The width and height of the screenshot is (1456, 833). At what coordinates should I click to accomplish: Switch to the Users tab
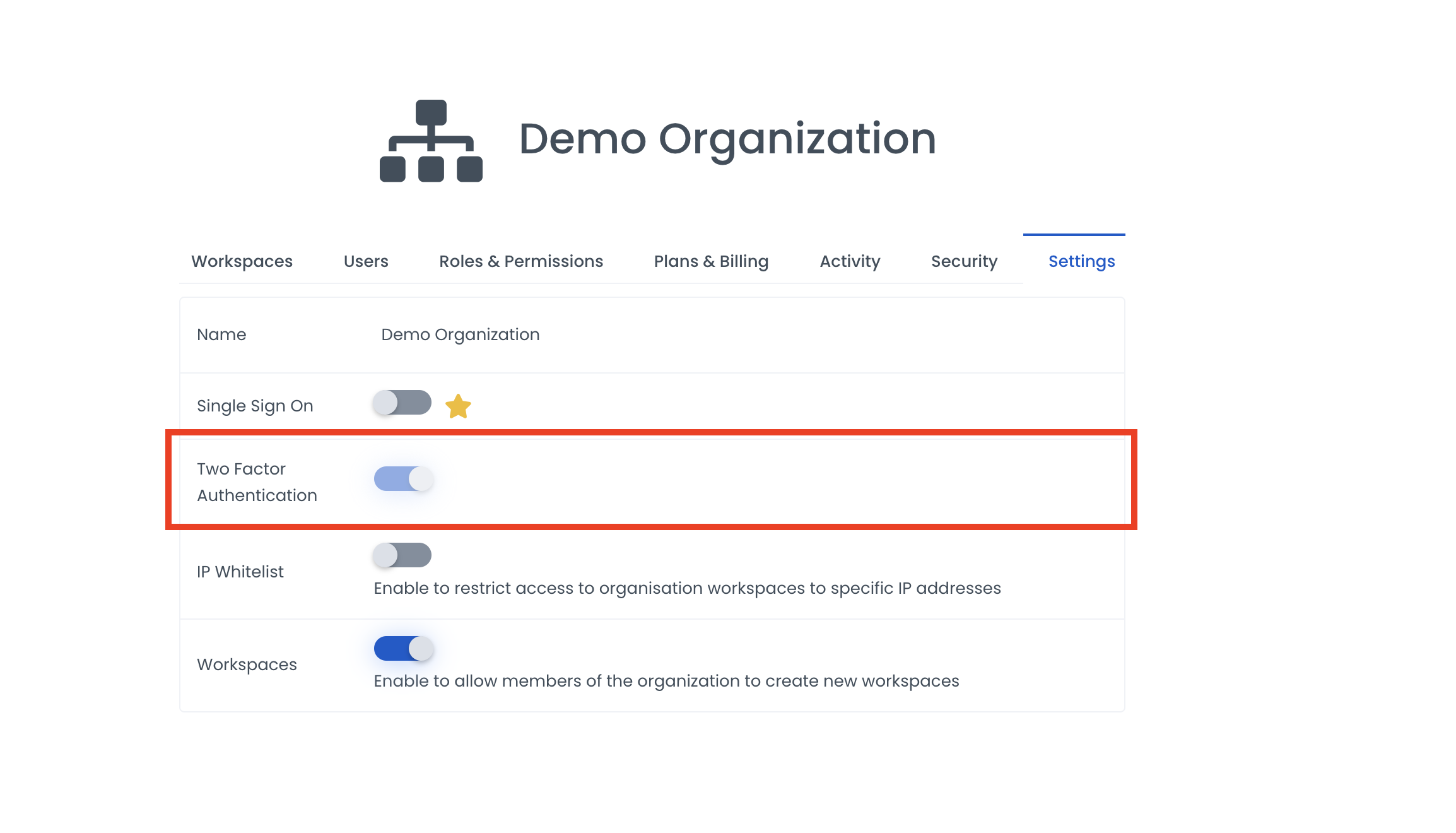[x=366, y=261]
